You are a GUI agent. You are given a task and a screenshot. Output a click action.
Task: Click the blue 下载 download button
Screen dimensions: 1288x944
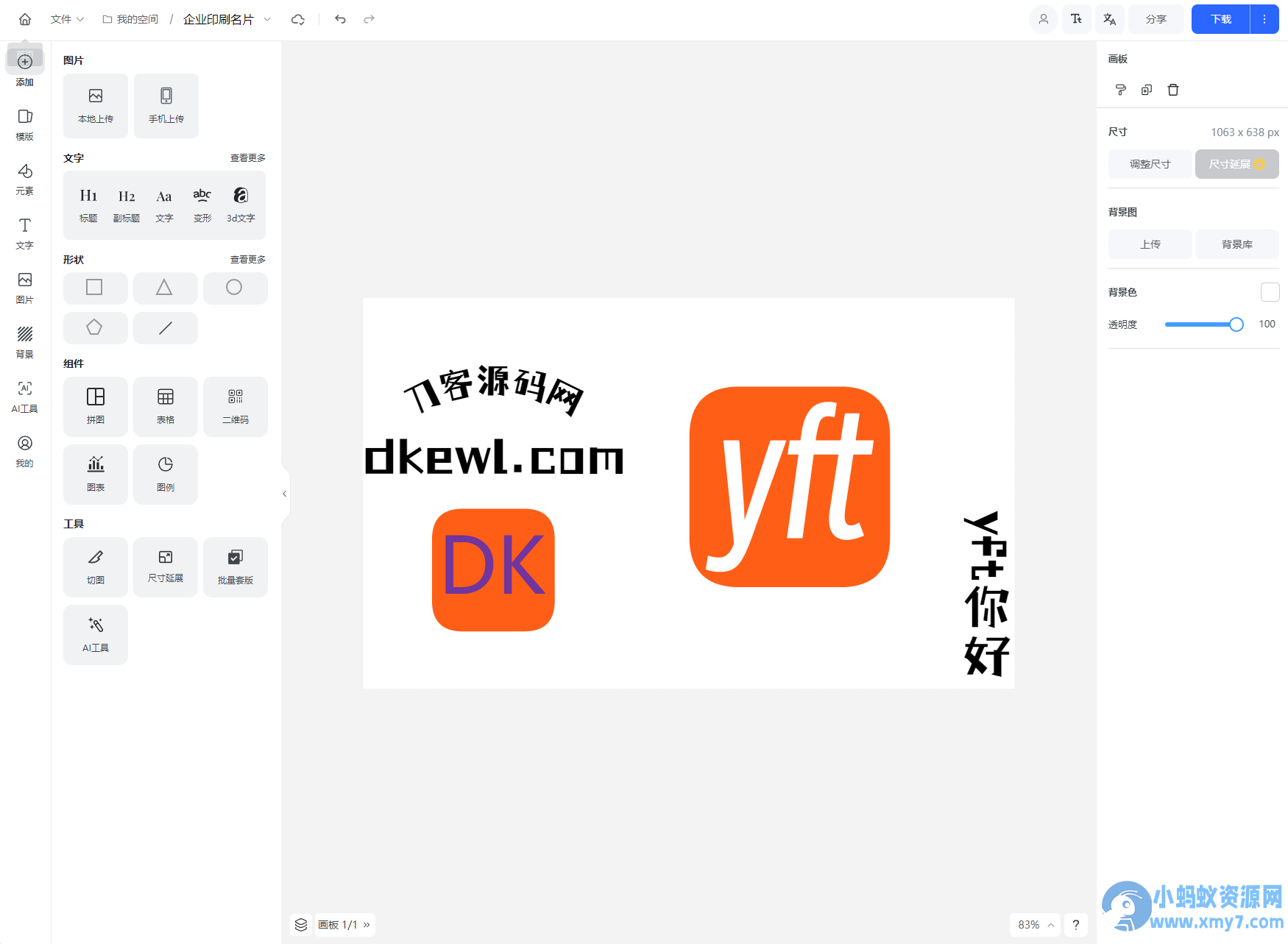1221,19
